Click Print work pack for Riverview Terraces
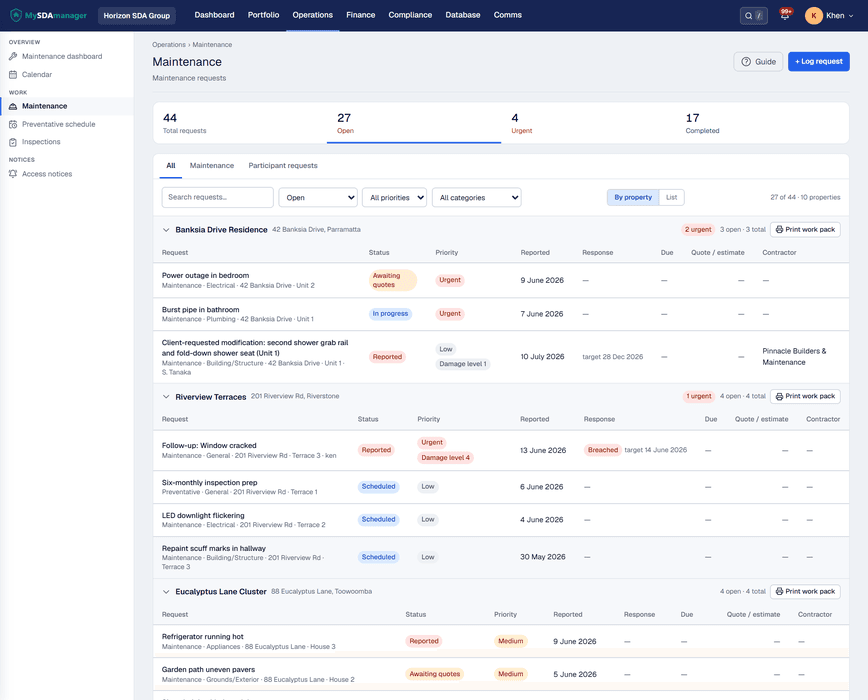 click(x=805, y=396)
